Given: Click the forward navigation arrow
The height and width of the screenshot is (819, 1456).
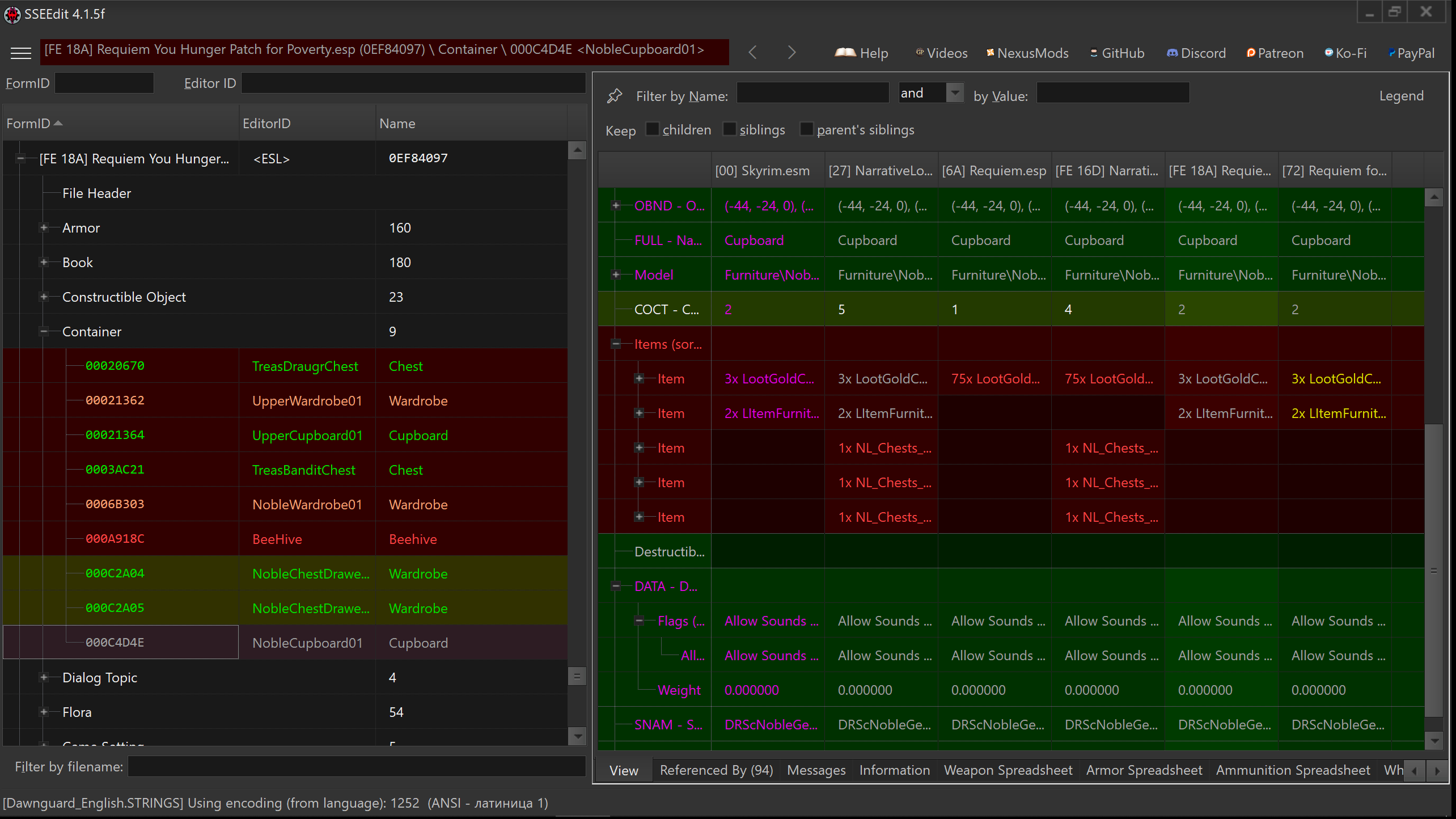Looking at the screenshot, I should click(x=792, y=53).
